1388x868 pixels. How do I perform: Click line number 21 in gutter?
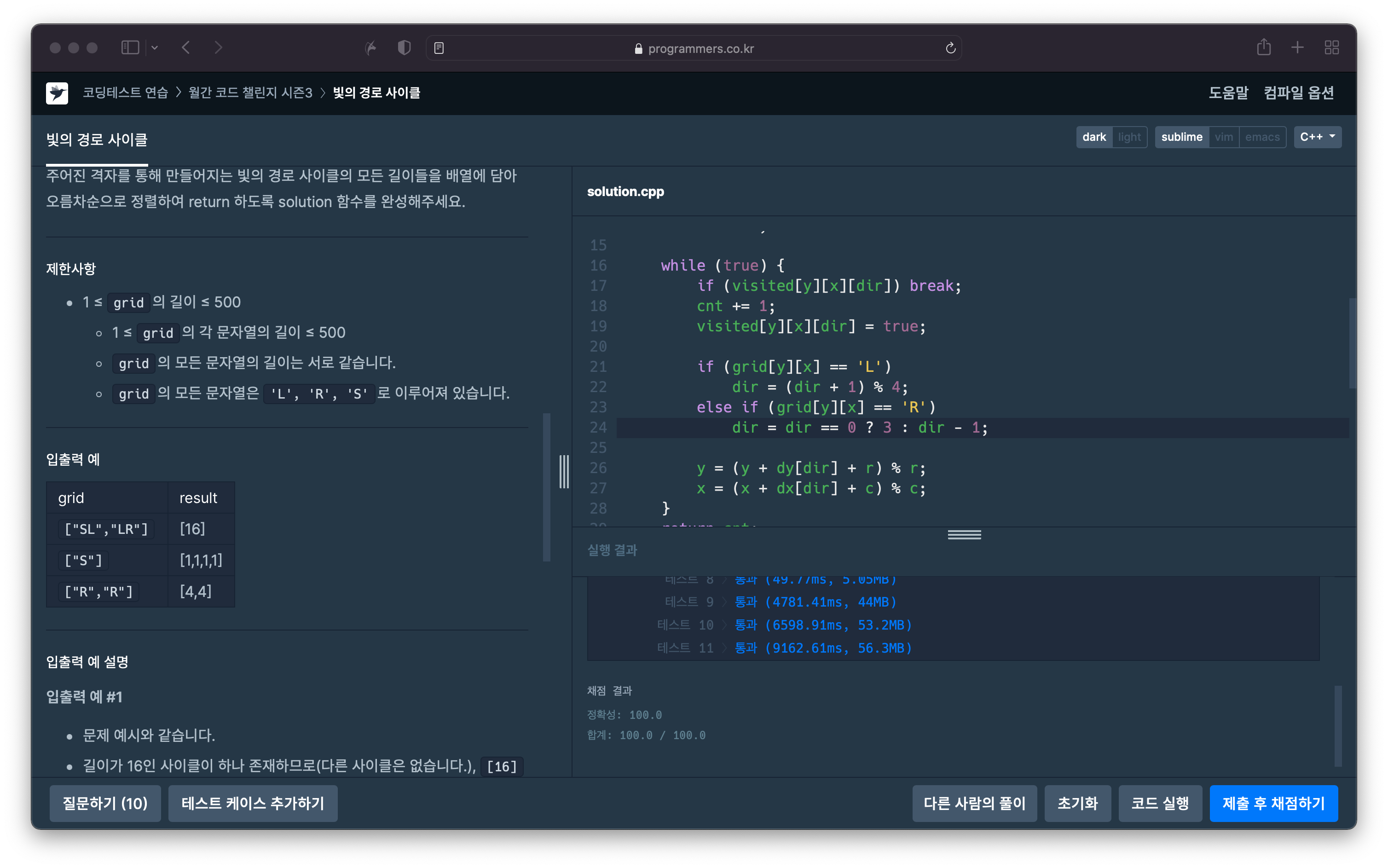pyautogui.click(x=598, y=367)
